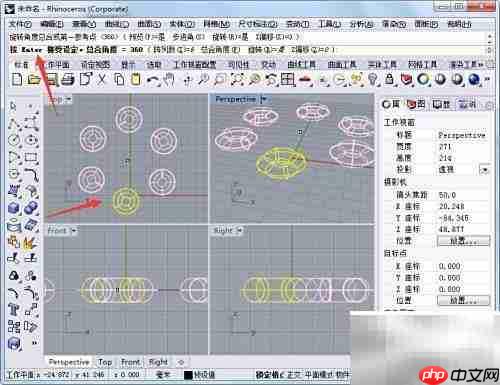
Task: Click the viewport title value Perspective in properties
Action: (x=462, y=135)
